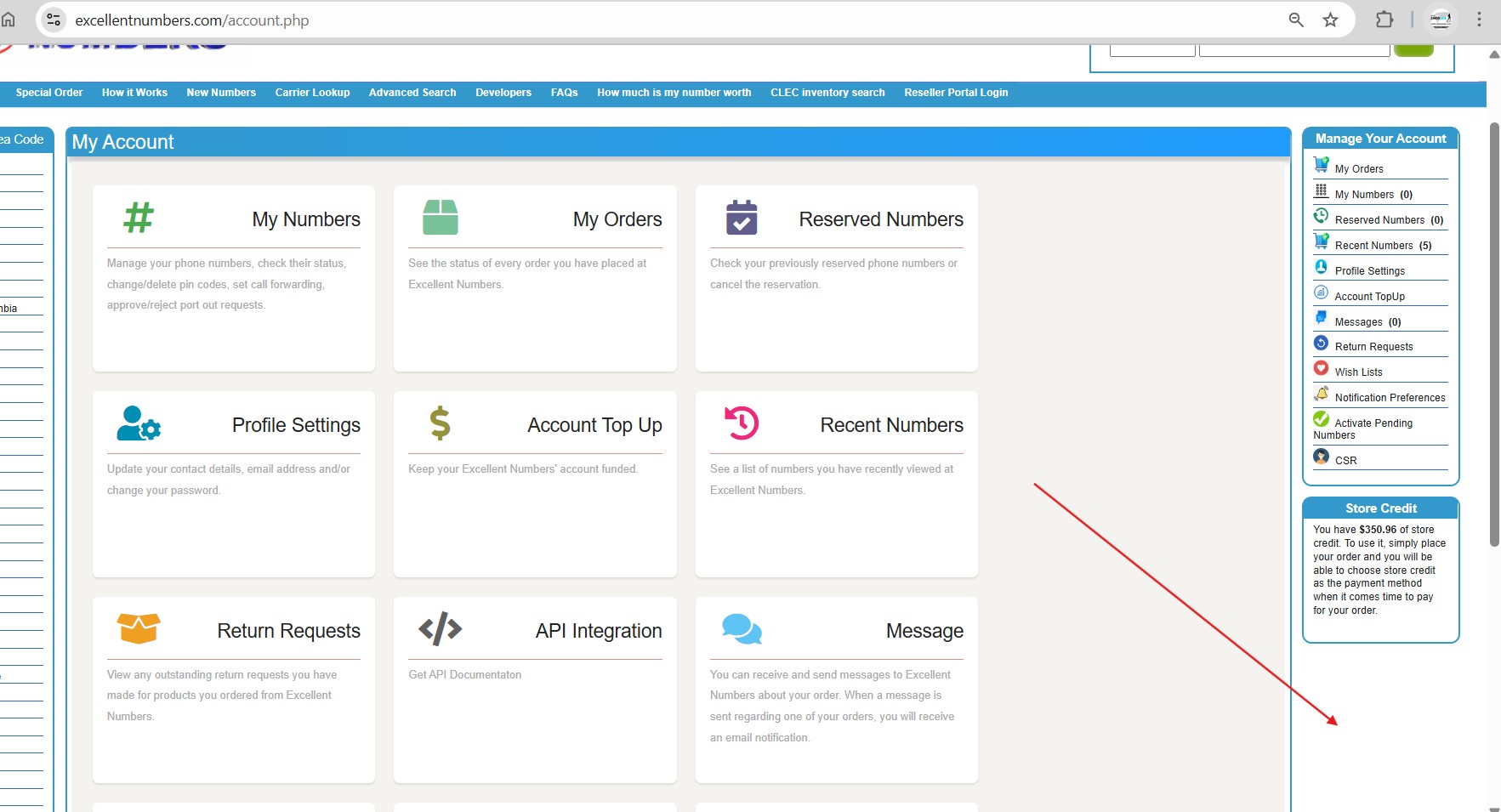
Task: Open sidebar link Wish Lists
Action: click(1358, 372)
